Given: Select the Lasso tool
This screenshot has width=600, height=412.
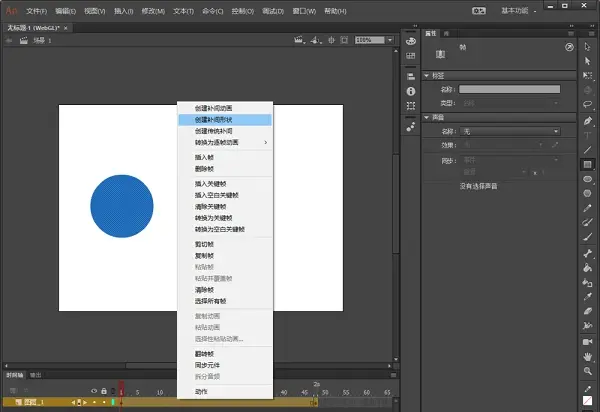Looking at the screenshot, I should click(588, 105).
